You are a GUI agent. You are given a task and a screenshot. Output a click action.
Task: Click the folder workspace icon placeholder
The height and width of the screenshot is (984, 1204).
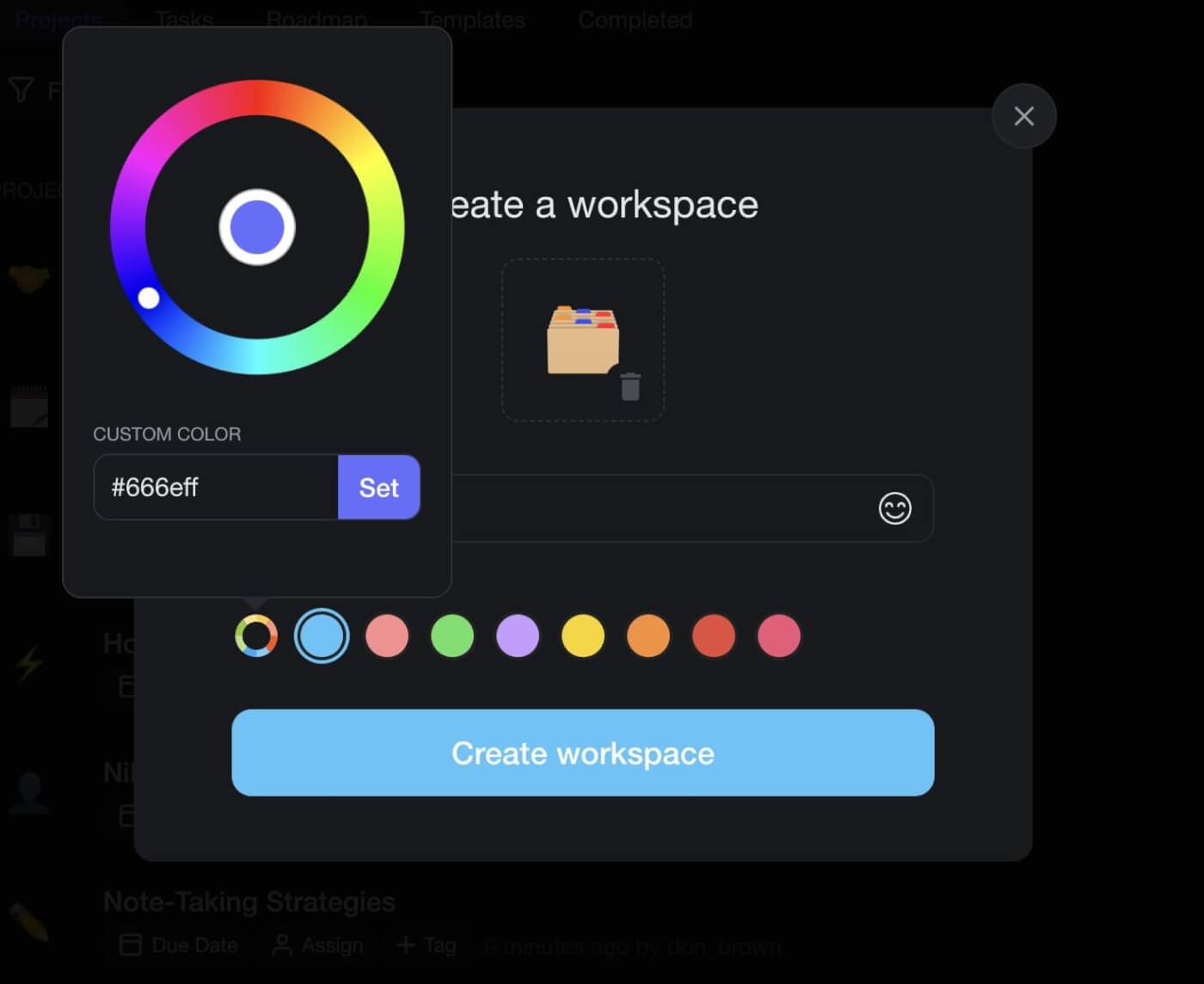point(583,340)
